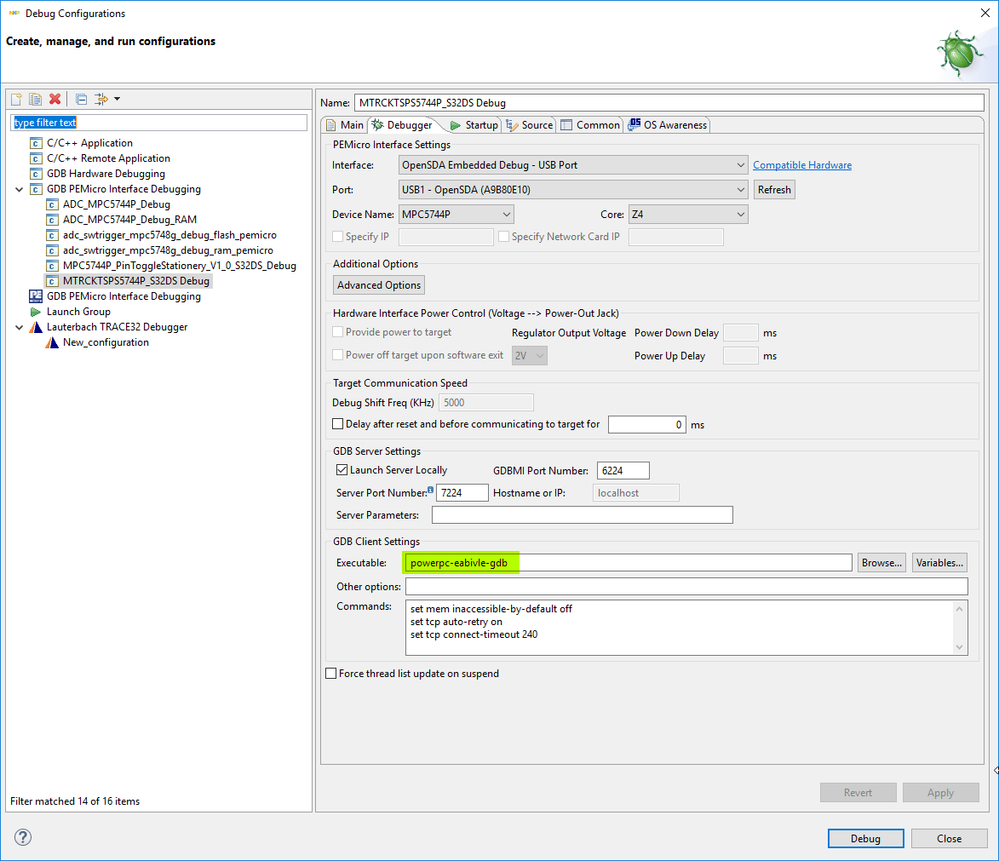Open the Interface dropdown
Image resolution: width=999 pixels, height=861 pixels.
point(573,165)
